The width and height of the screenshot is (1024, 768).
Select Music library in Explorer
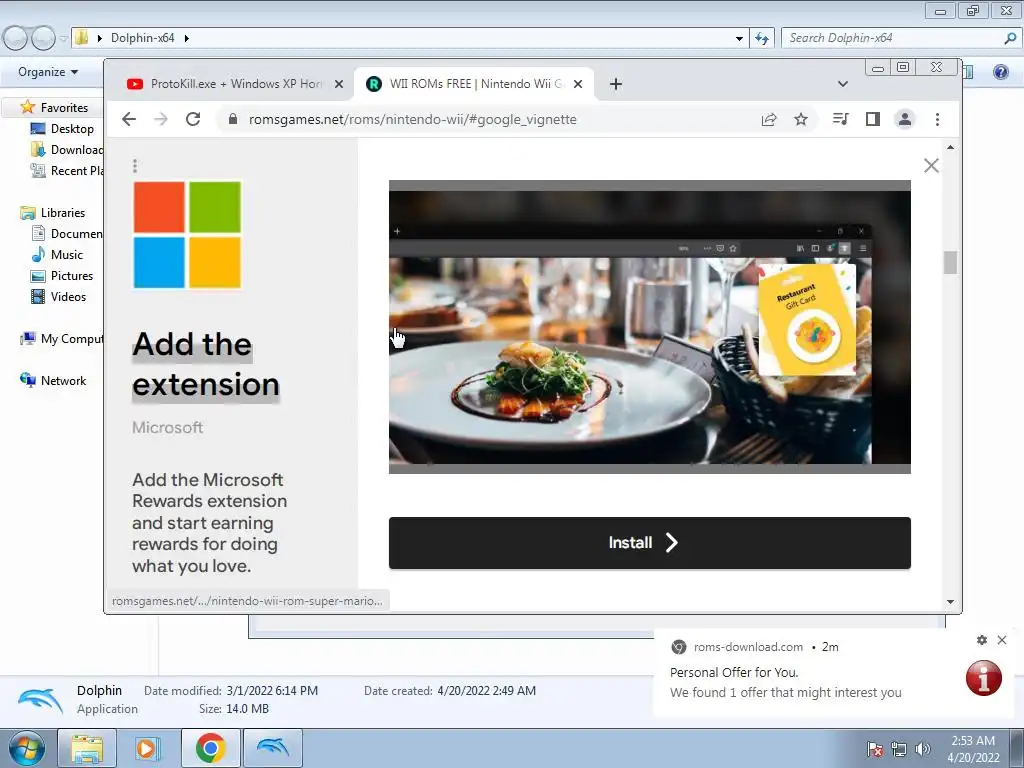click(57, 255)
